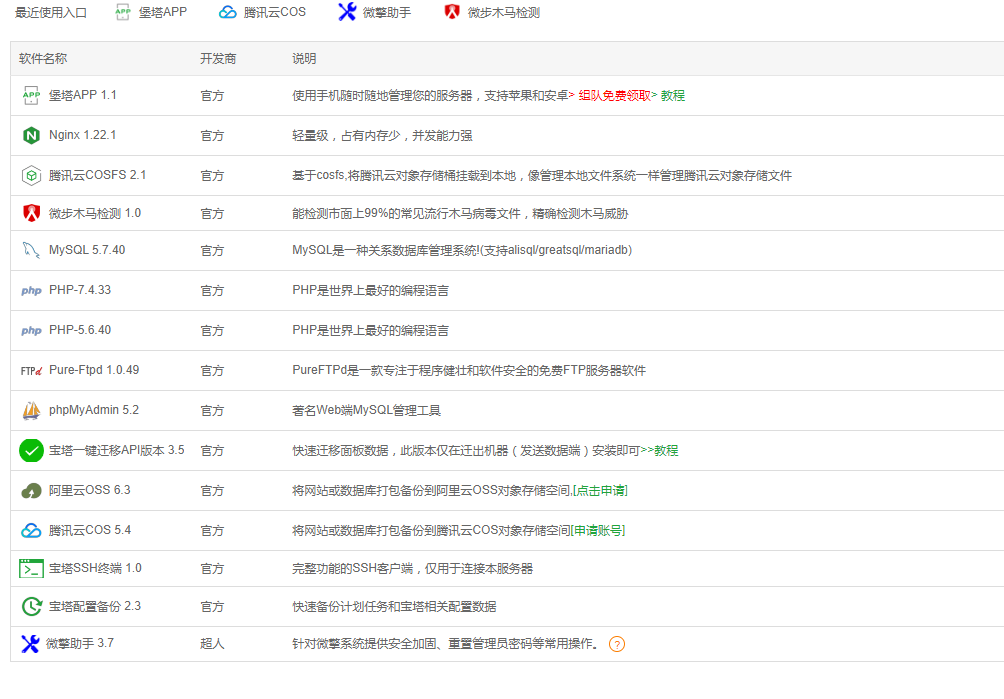Viewport: 1004px width, 699px height.
Task: Open software entry MySQL 5.7.40
Action: (87, 250)
